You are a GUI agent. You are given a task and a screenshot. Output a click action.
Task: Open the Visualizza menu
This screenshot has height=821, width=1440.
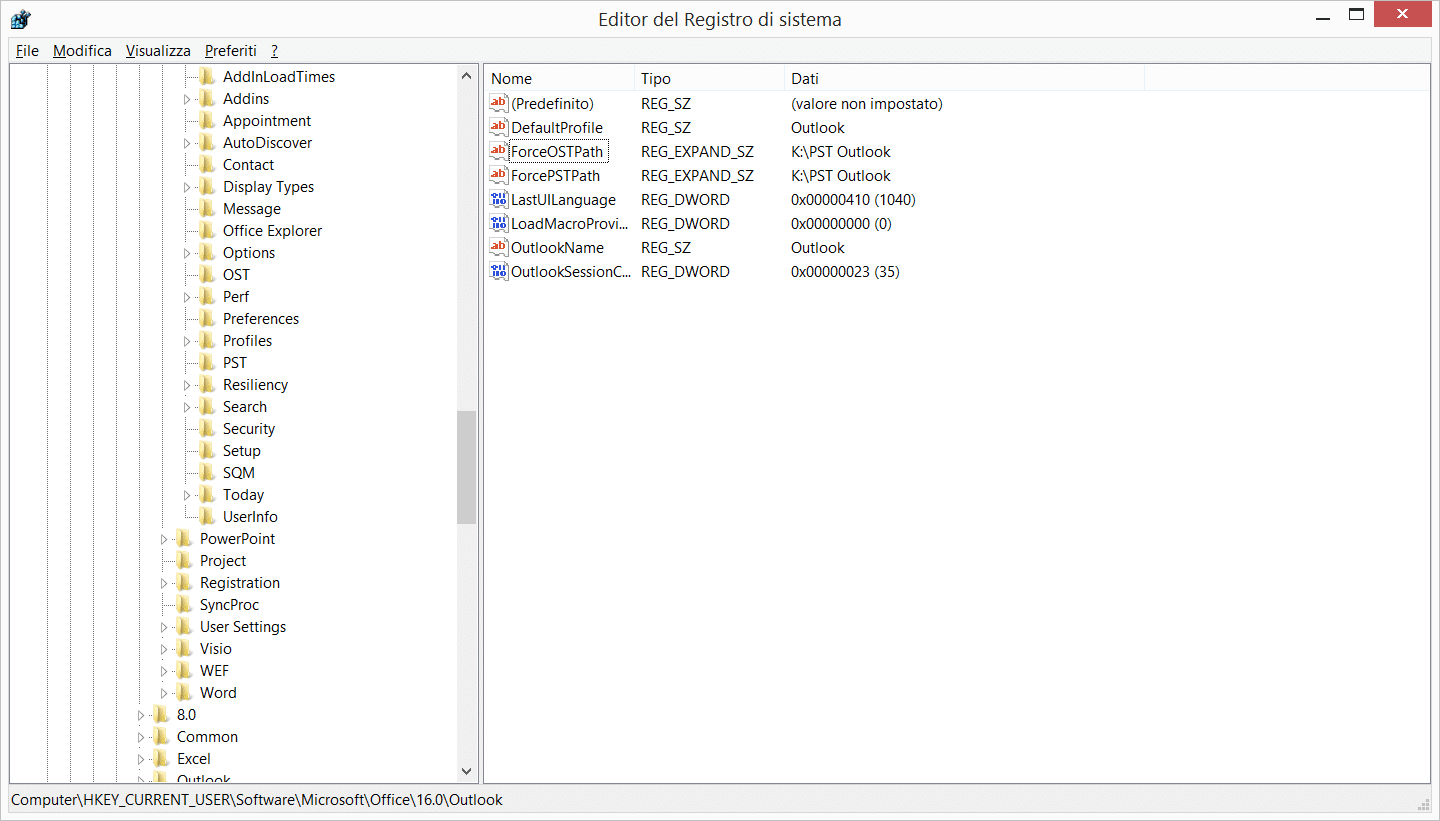(x=158, y=51)
